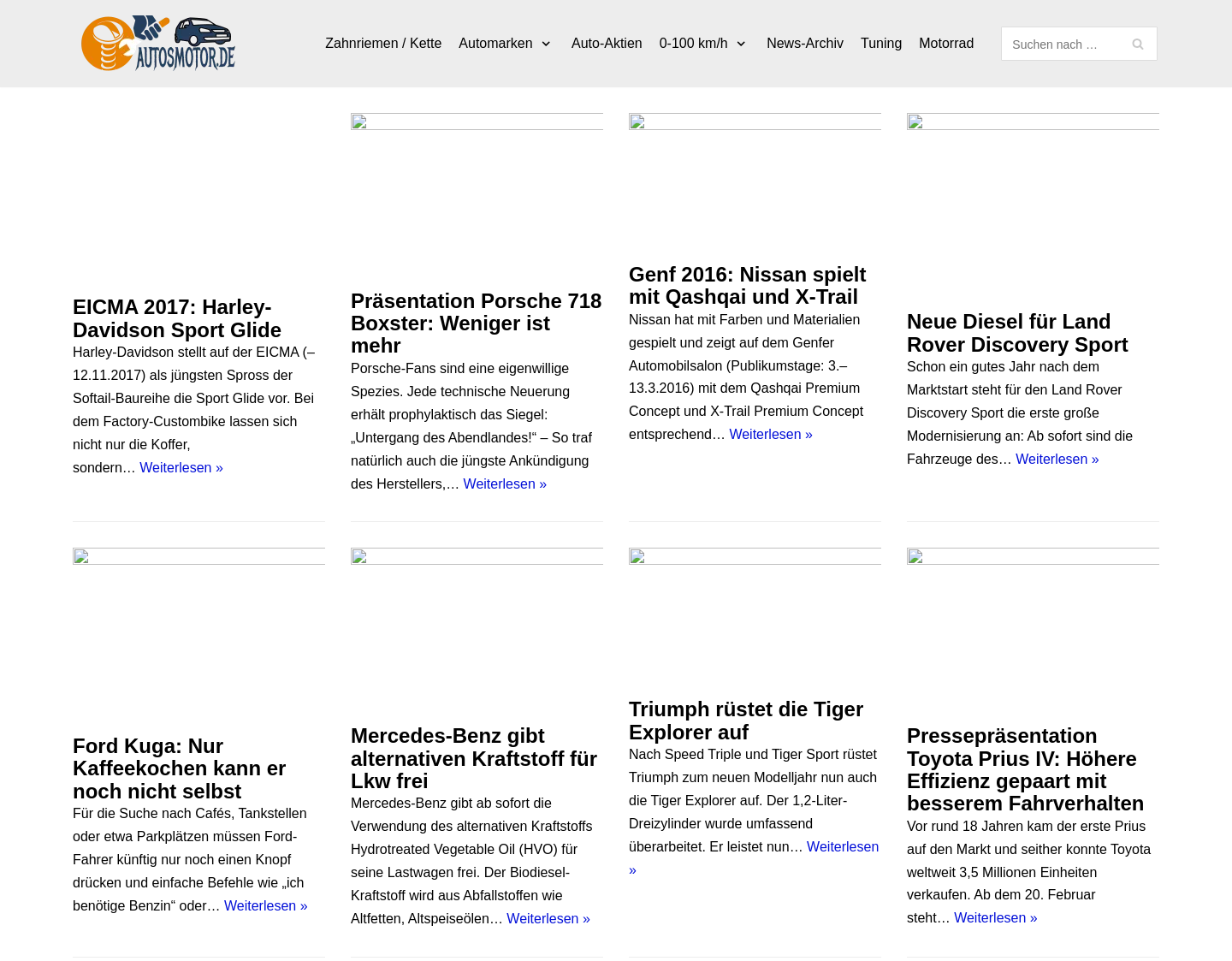The width and height of the screenshot is (1232, 961).
Task: Click the Land Rover Discovery article thumbnail
Action: (x=1033, y=122)
